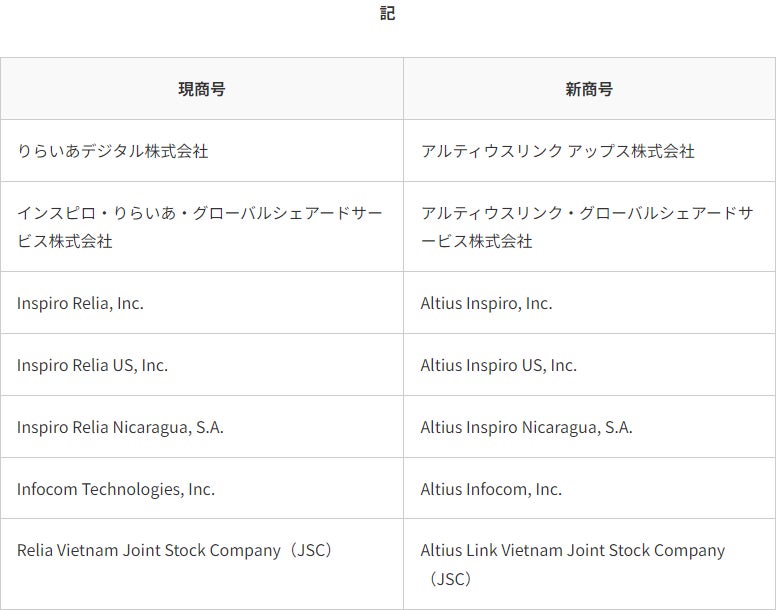Click the インスピロ・りらいあ・グローバルシェアードサ text line
Image resolution: width=776 pixels, height=610 pixels.
pyautogui.click(x=200, y=213)
